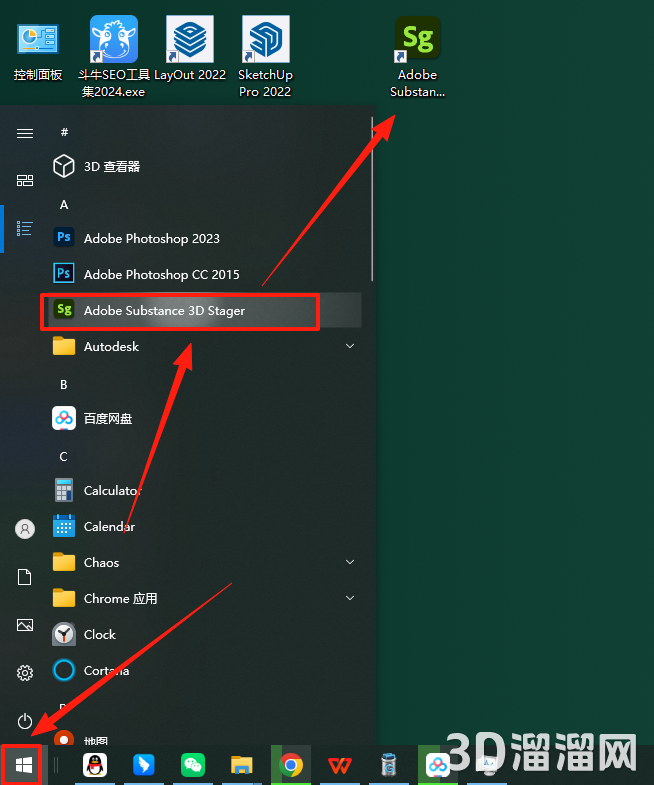Click the WeChat icon in the taskbar
Image resolution: width=654 pixels, height=785 pixels.
coord(193,765)
